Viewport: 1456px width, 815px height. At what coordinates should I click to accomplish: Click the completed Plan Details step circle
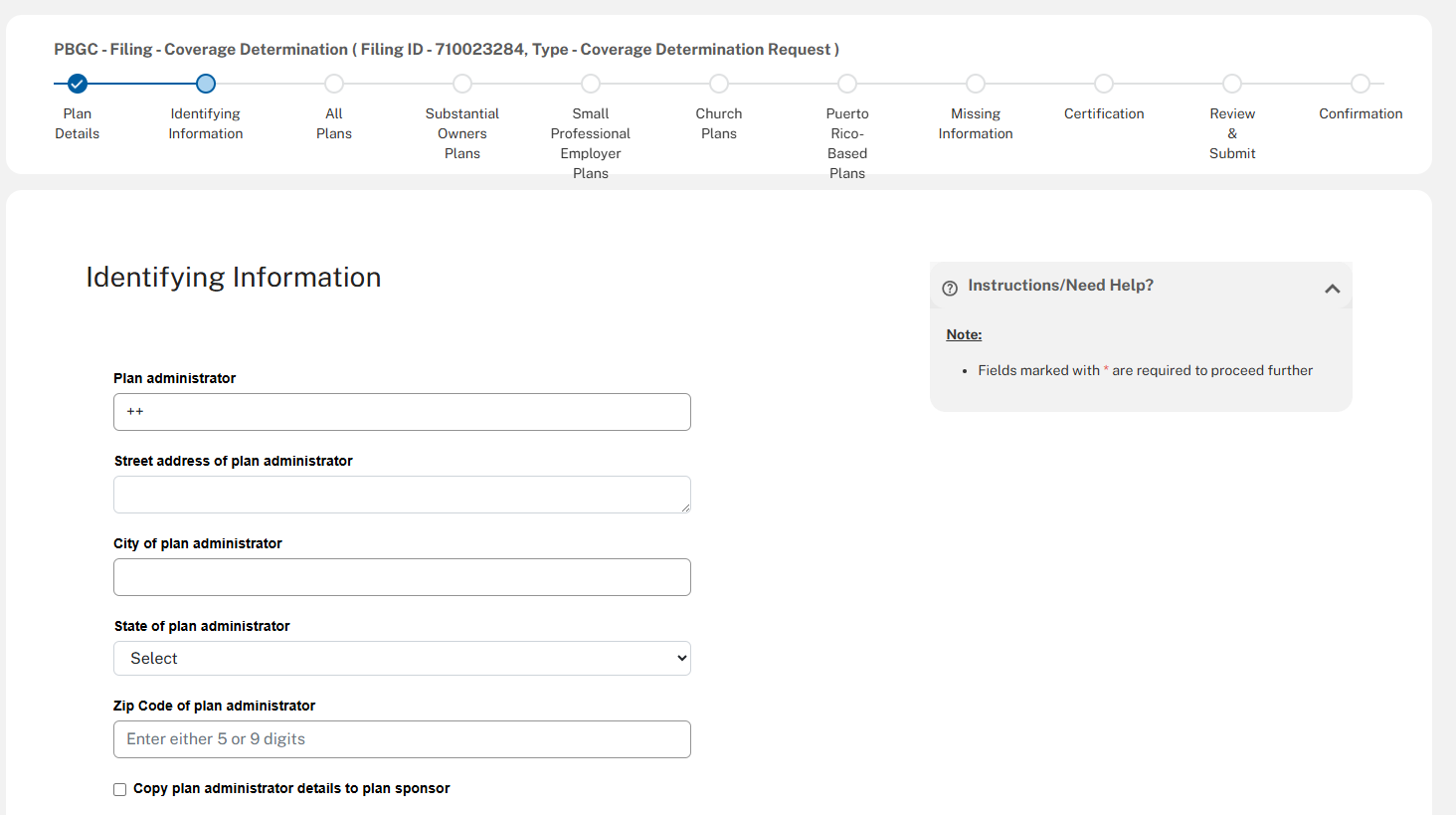[x=78, y=85]
